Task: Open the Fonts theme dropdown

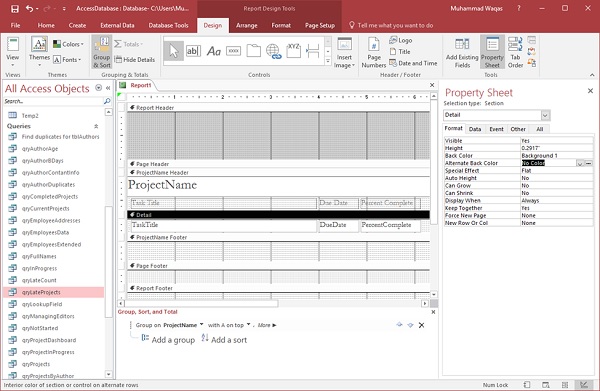Action: pos(67,60)
